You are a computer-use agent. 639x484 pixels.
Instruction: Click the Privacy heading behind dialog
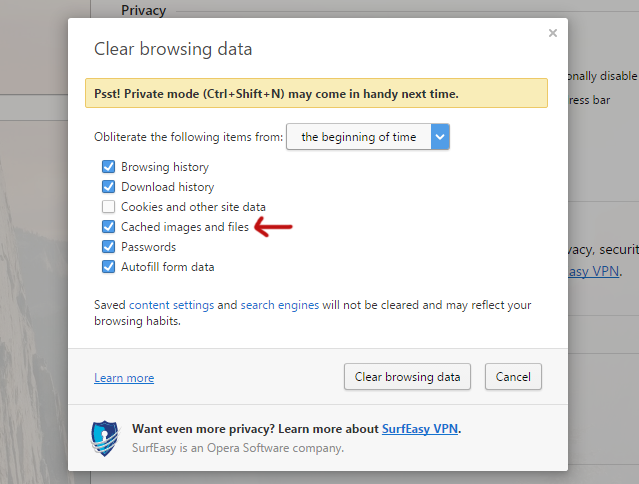(143, 11)
